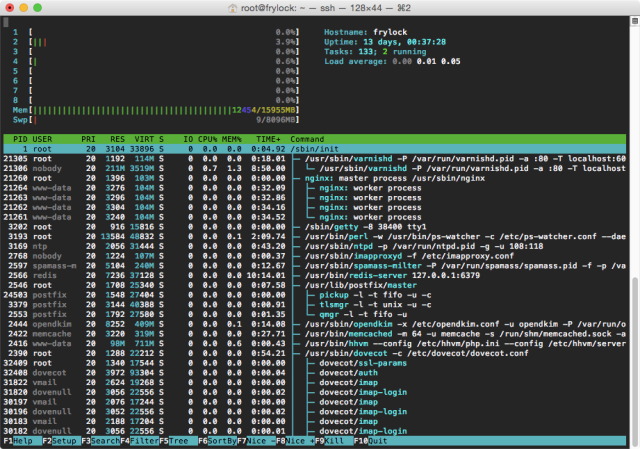
Task: Sort by the CPU% column header
Action: pyautogui.click(x=208, y=139)
